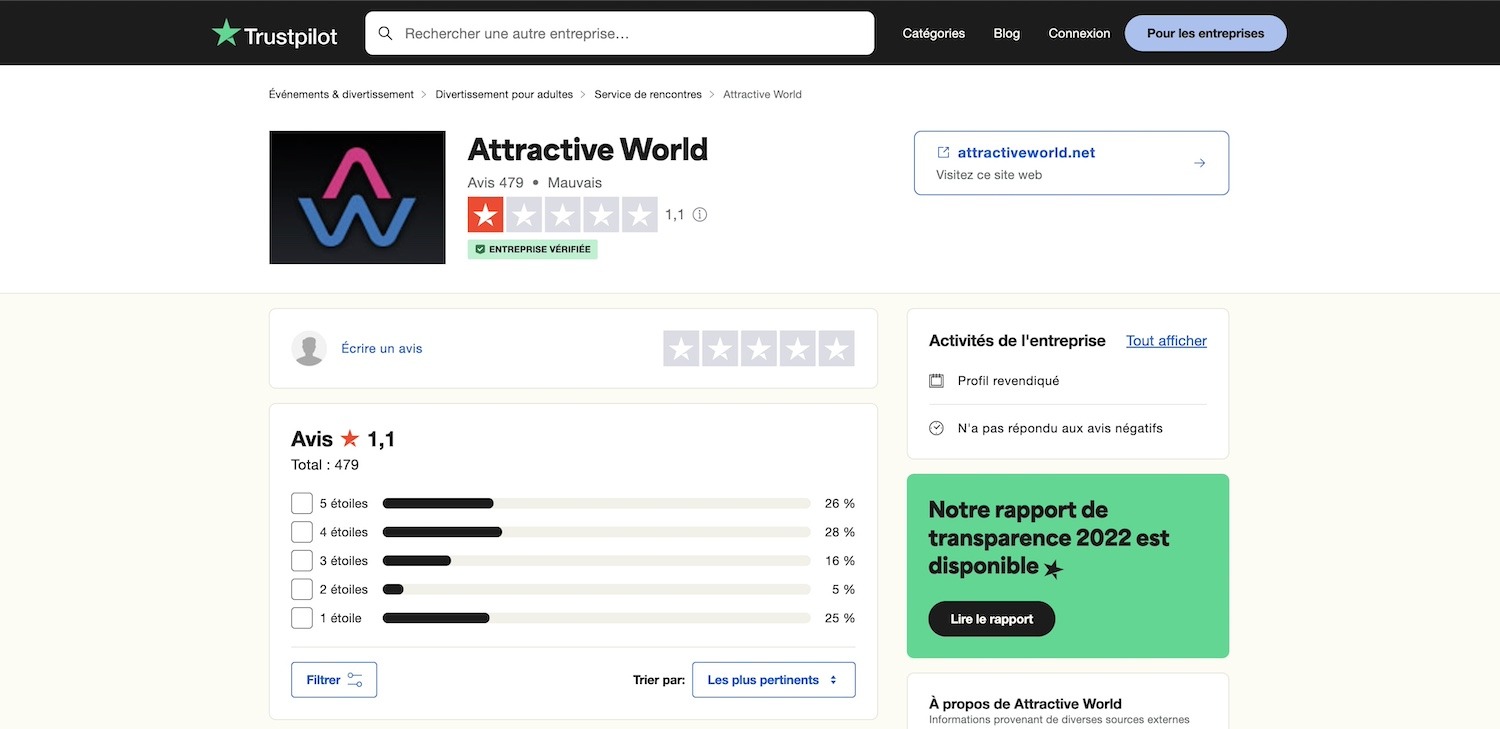Check the 5 étoiles filter checkbox

[x=301, y=502]
